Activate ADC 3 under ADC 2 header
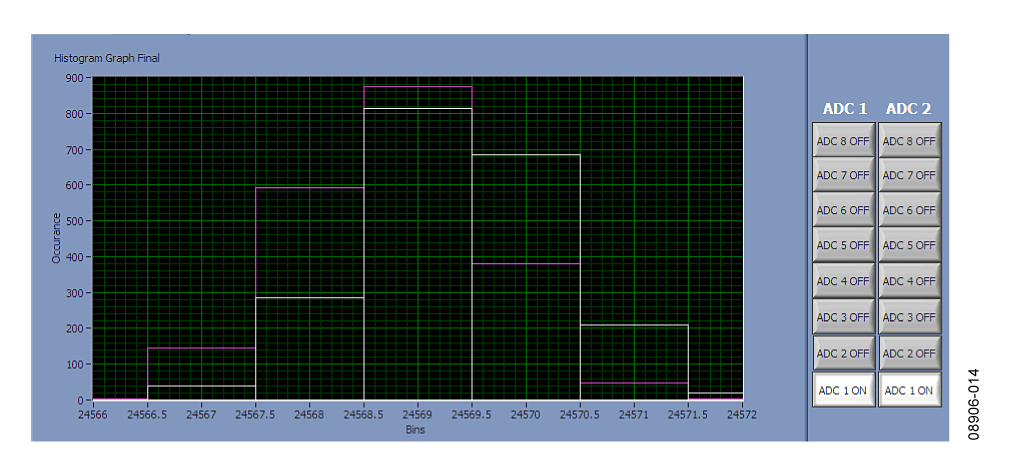This screenshot has width=1024, height=476. point(909,318)
